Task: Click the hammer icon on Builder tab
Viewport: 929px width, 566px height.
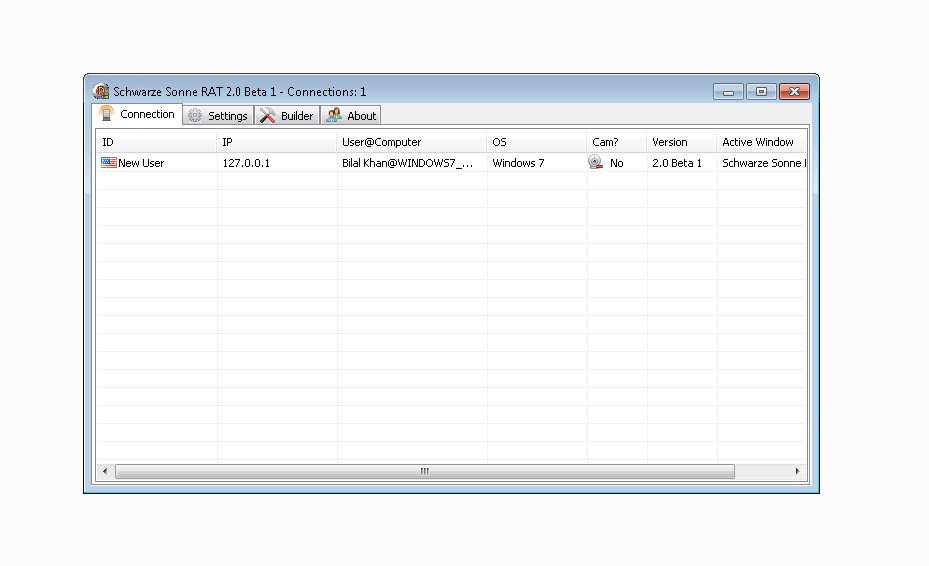Action: (267, 116)
